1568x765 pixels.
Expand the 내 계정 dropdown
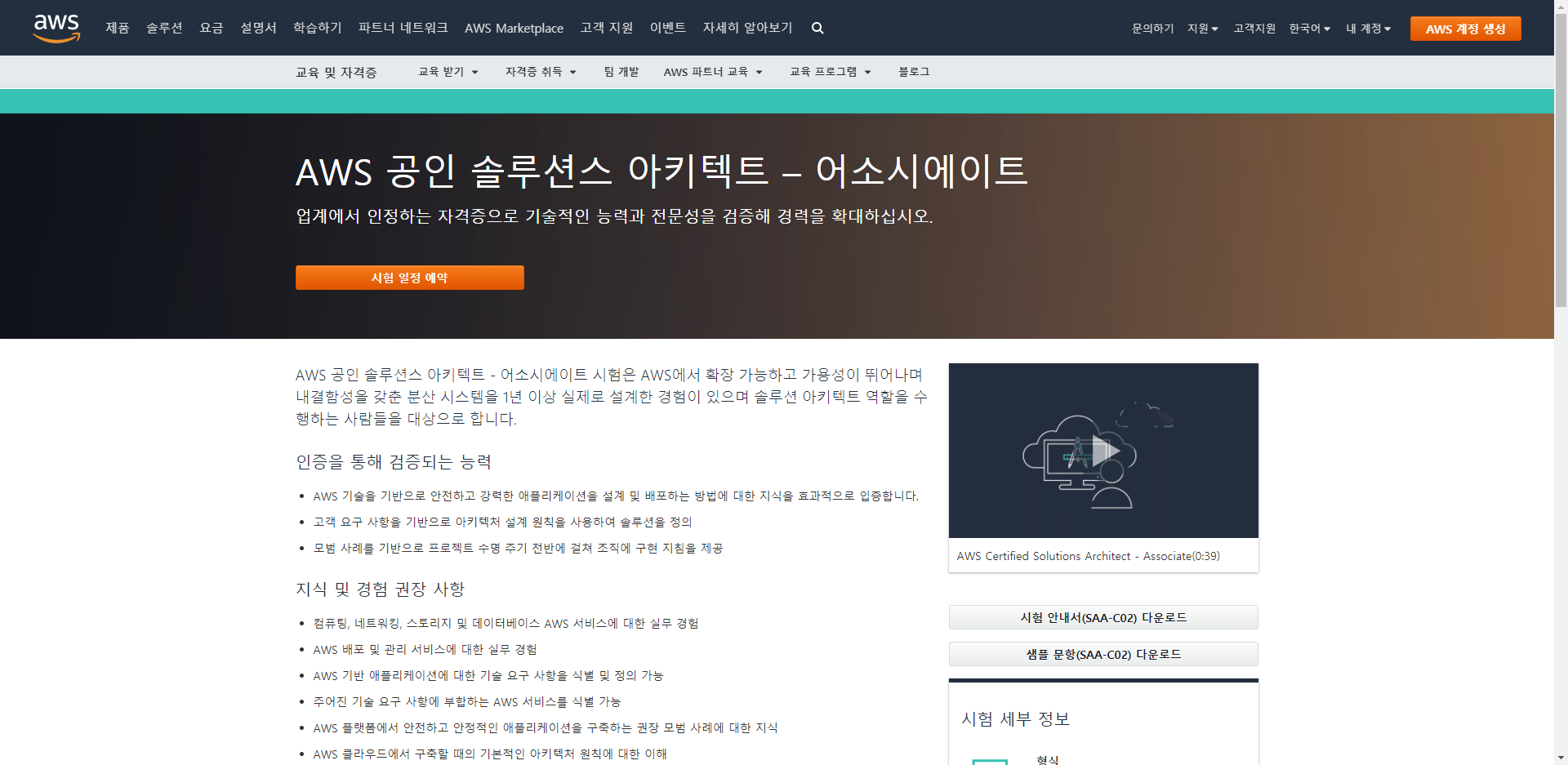click(x=1369, y=29)
